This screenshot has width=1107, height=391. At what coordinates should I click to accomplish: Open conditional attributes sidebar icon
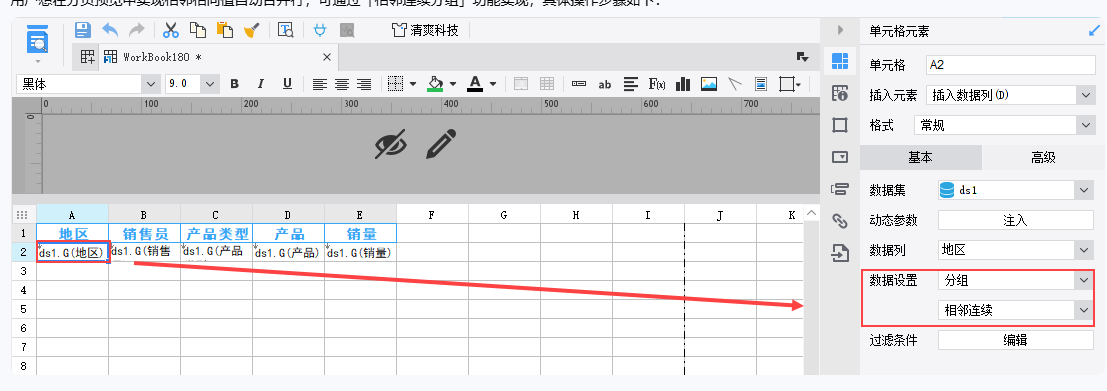(x=839, y=188)
